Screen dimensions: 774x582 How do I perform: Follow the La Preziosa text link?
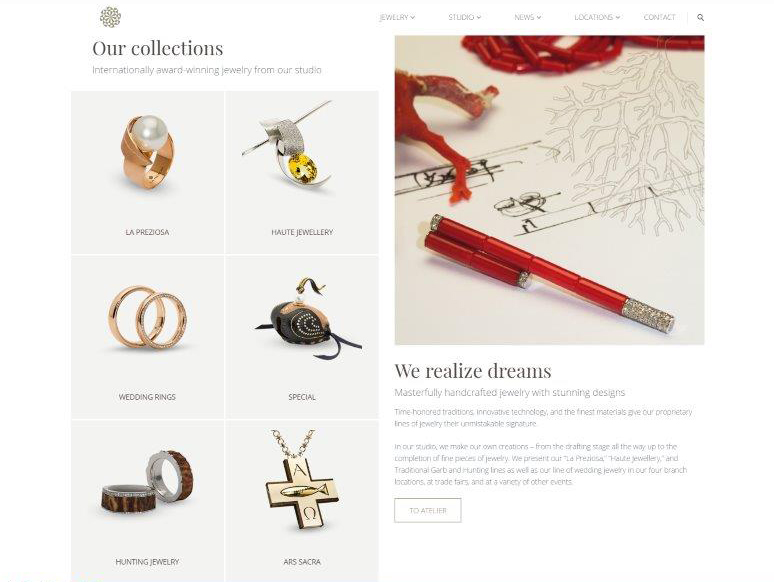tap(147, 232)
